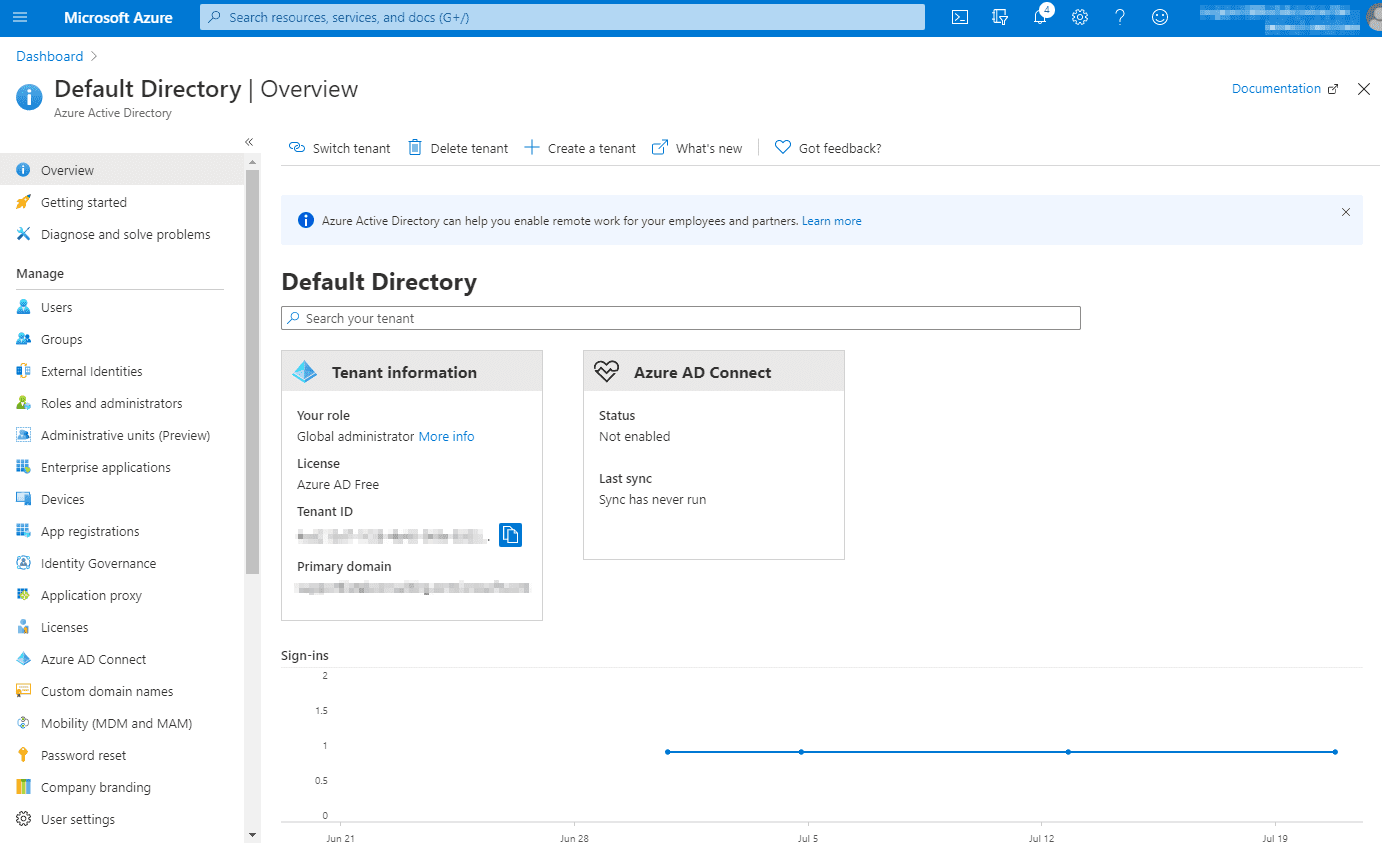The width and height of the screenshot is (1382, 843).
Task: Click the Microsoft Azure logo text
Action: [118, 17]
